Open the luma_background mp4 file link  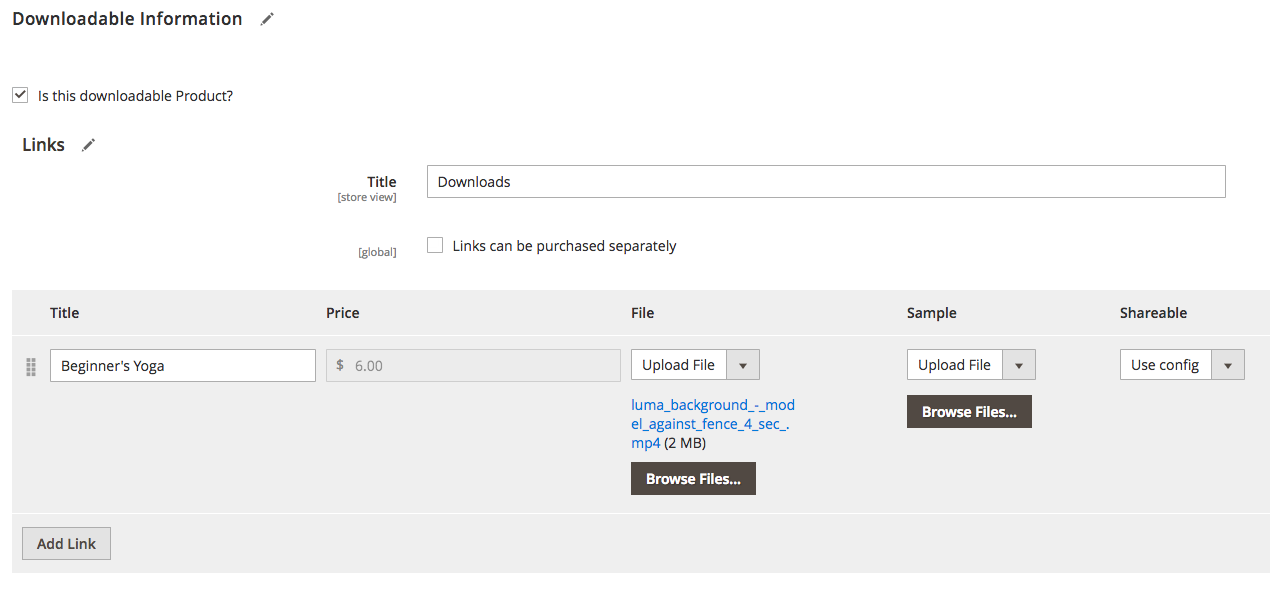pos(712,423)
